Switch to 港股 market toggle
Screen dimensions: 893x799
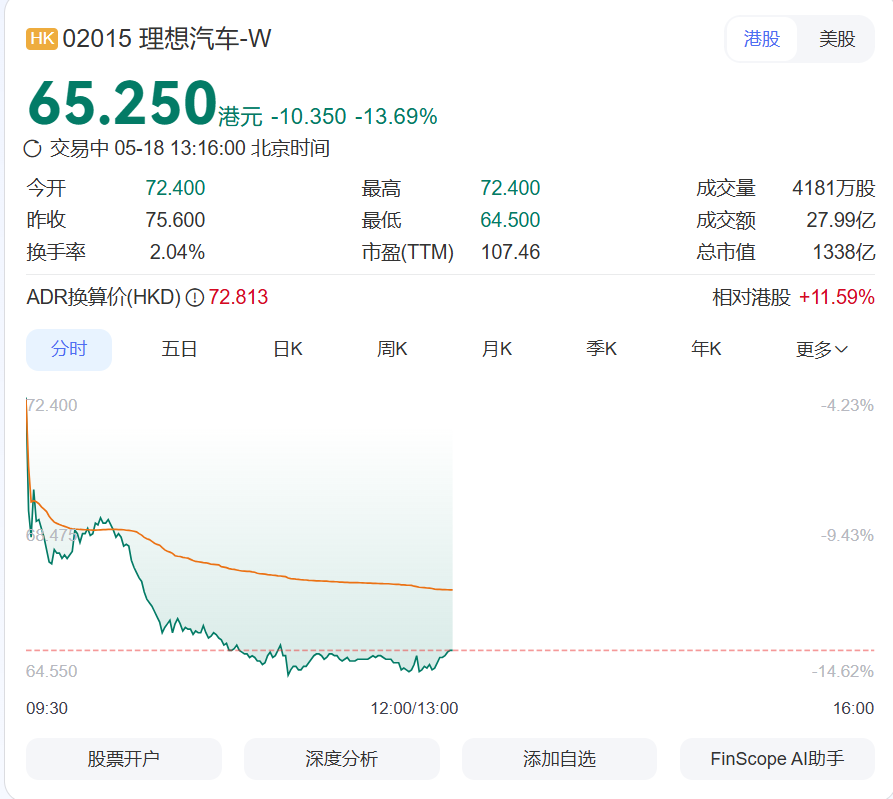tap(761, 39)
